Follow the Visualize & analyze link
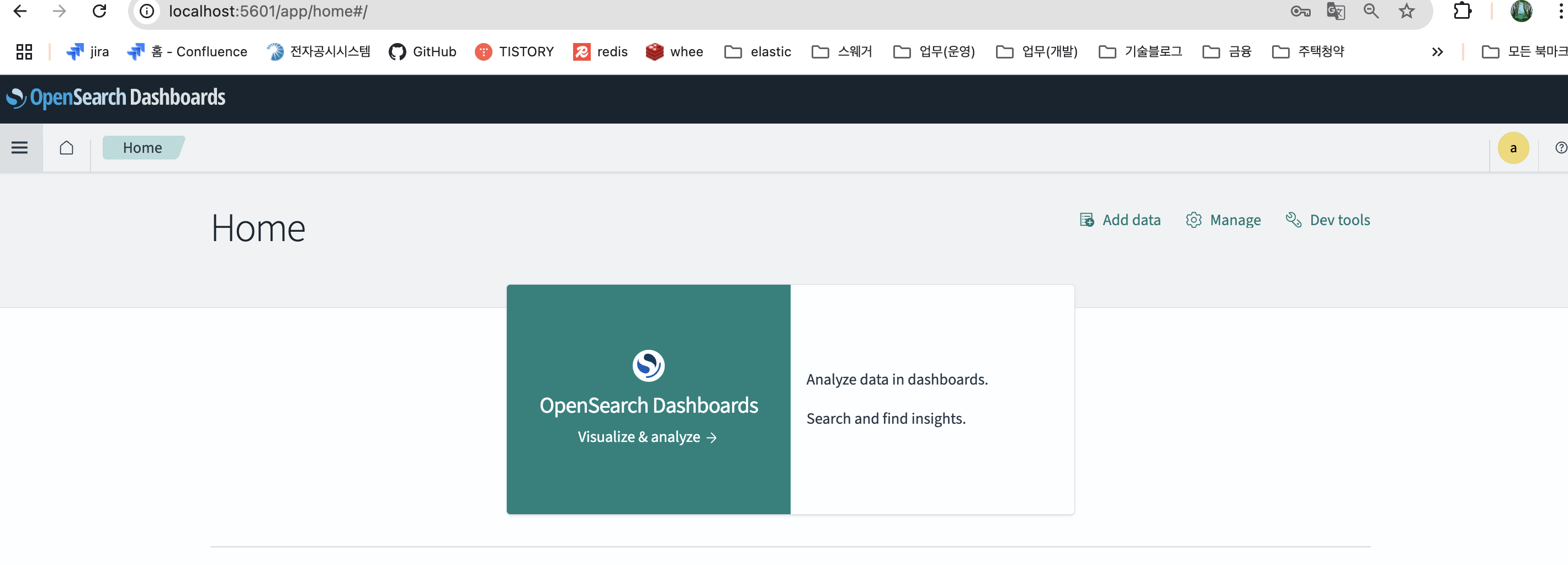The image size is (1568, 565). pyautogui.click(x=647, y=436)
